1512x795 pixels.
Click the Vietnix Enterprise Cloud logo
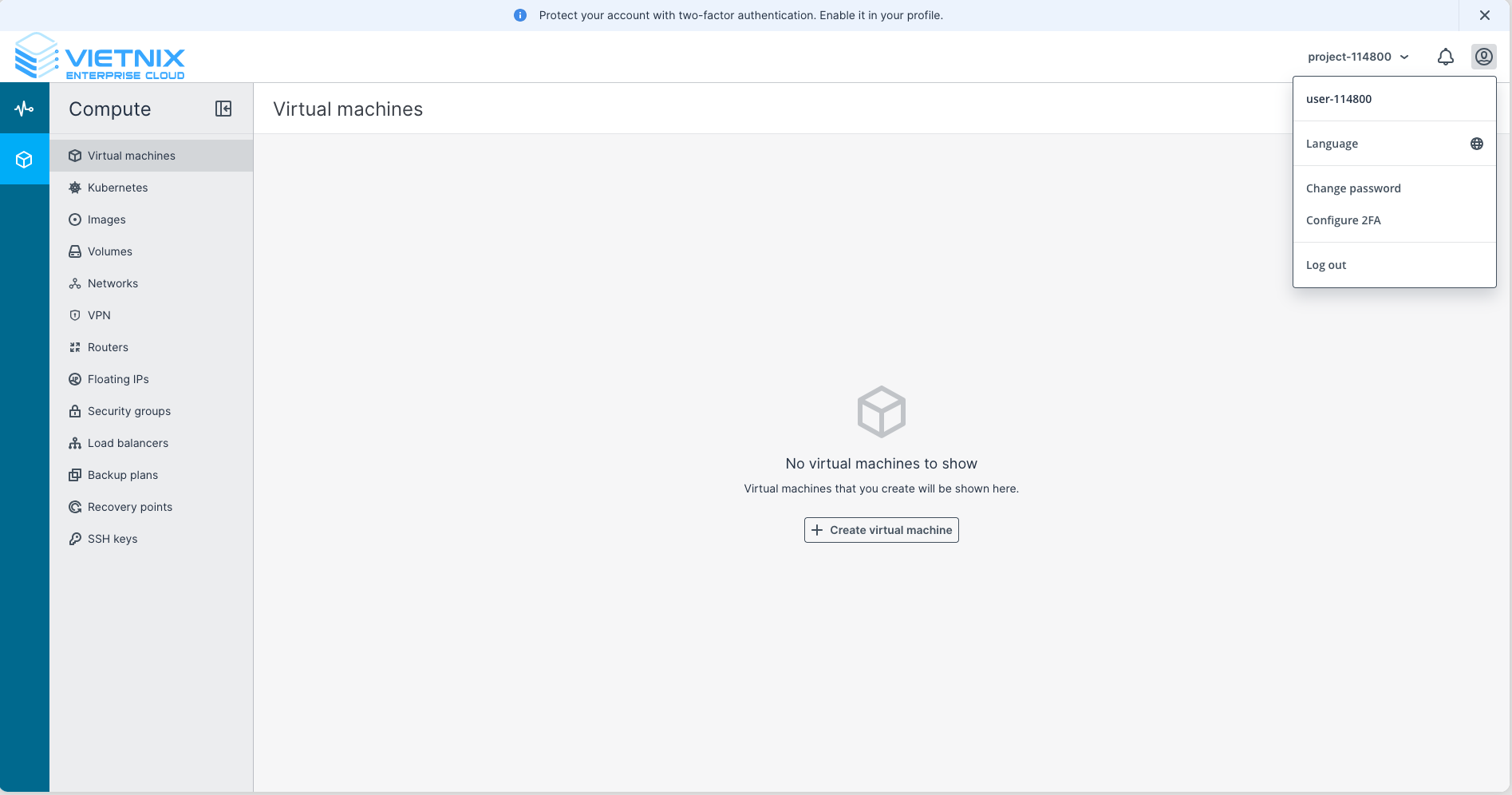coord(100,57)
